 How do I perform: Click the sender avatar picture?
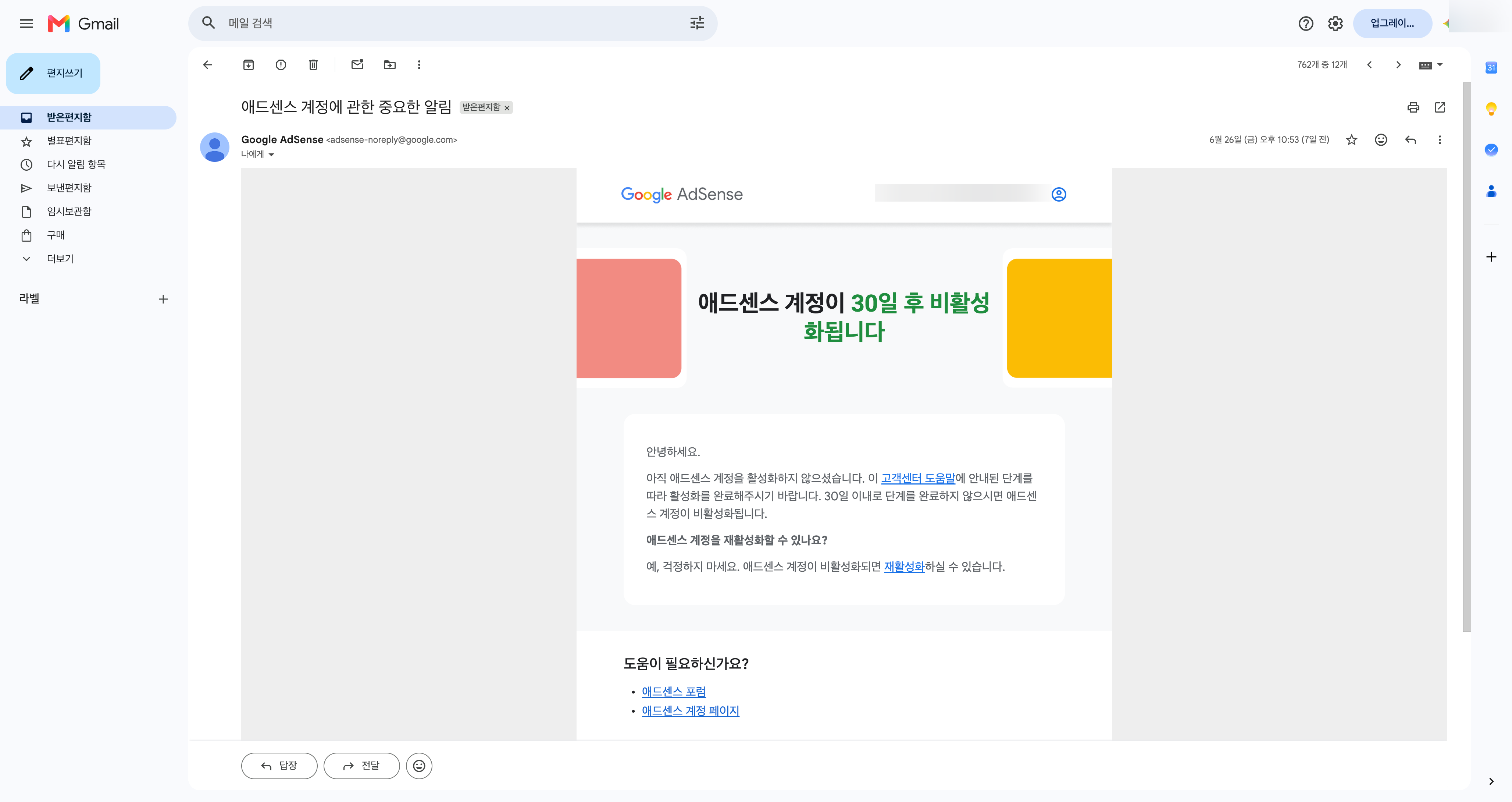[215, 147]
